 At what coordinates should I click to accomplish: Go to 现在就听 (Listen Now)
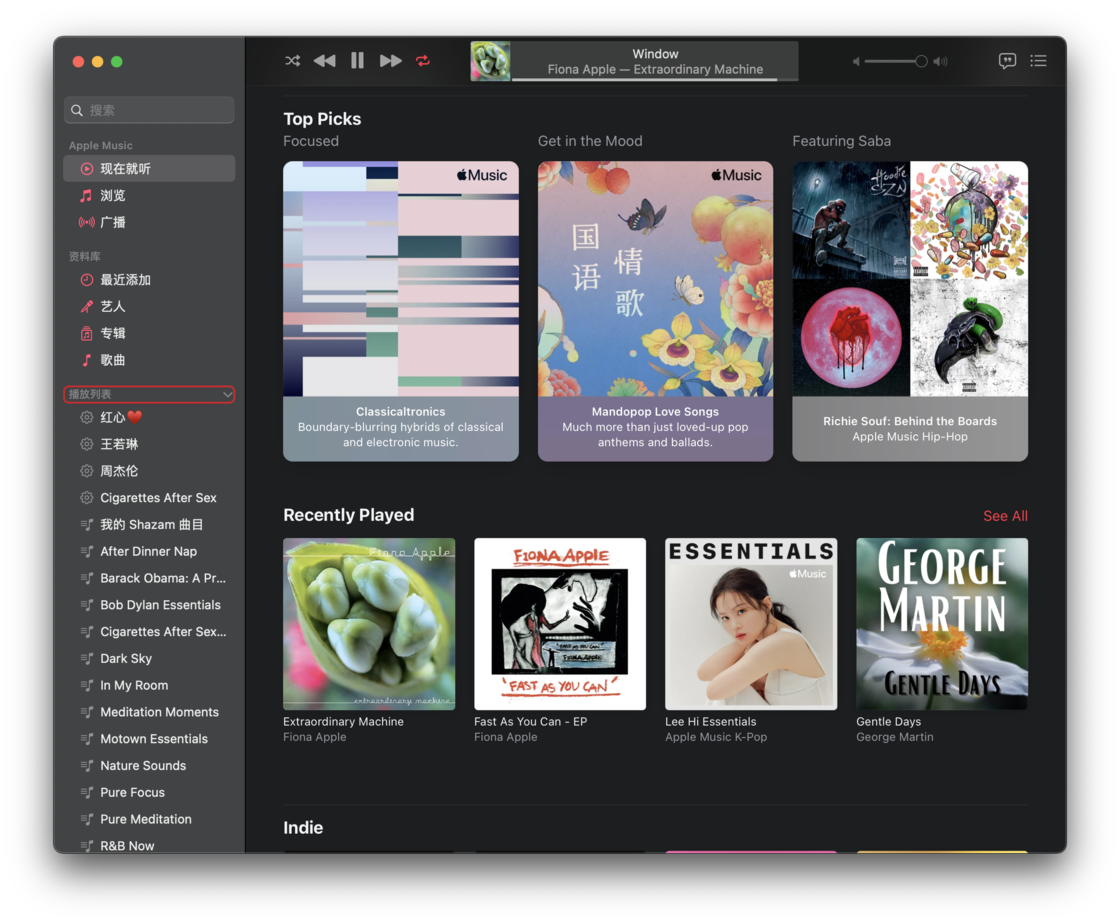point(122,168)
